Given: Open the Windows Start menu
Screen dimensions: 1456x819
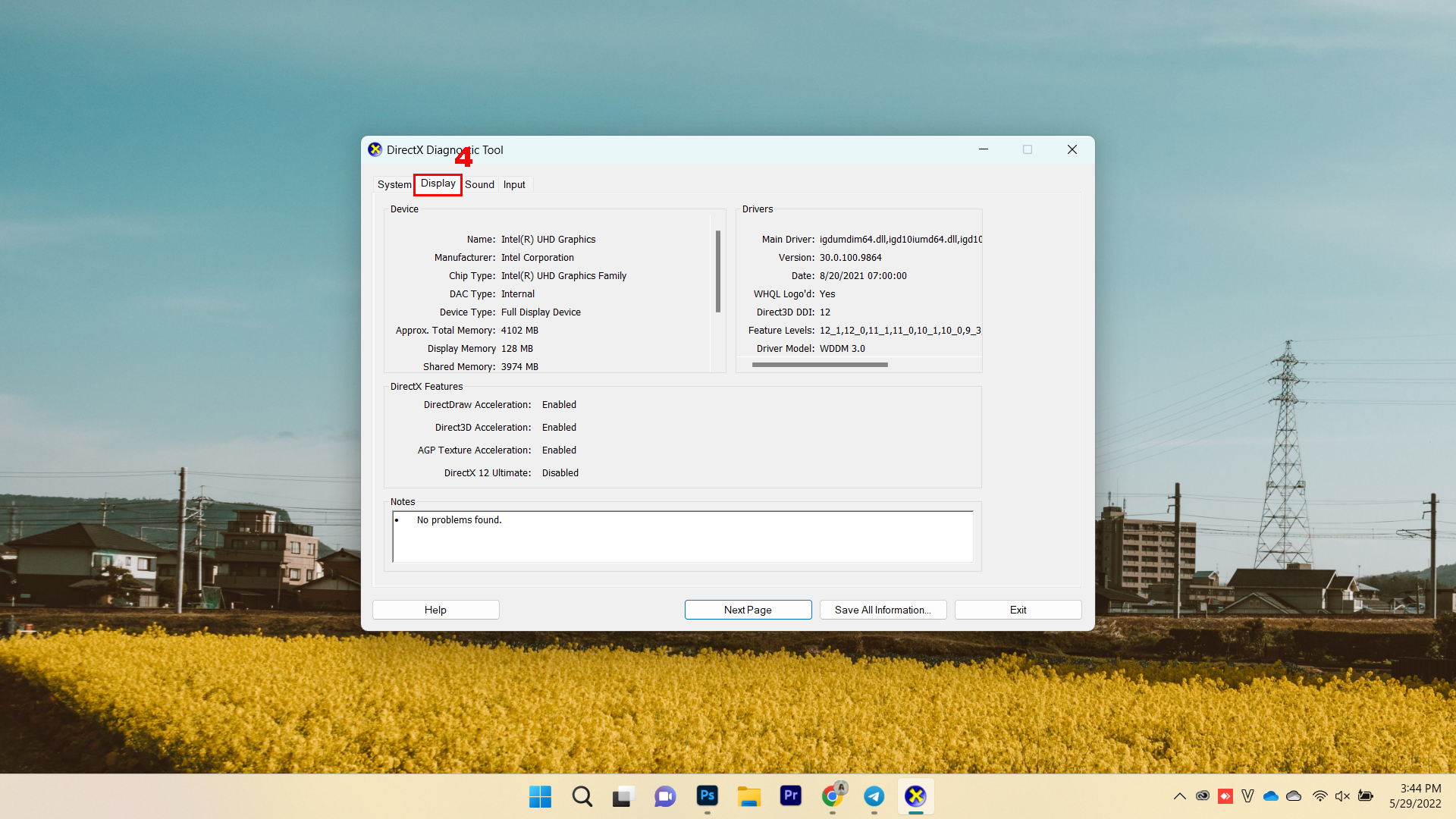Looking at the screenshot, I should (540, 796).
